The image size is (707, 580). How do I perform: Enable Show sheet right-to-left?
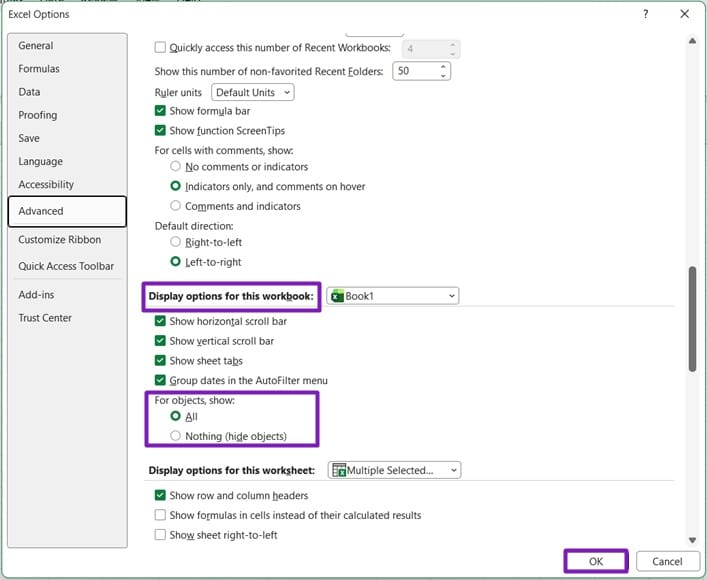tap(160, 534)
